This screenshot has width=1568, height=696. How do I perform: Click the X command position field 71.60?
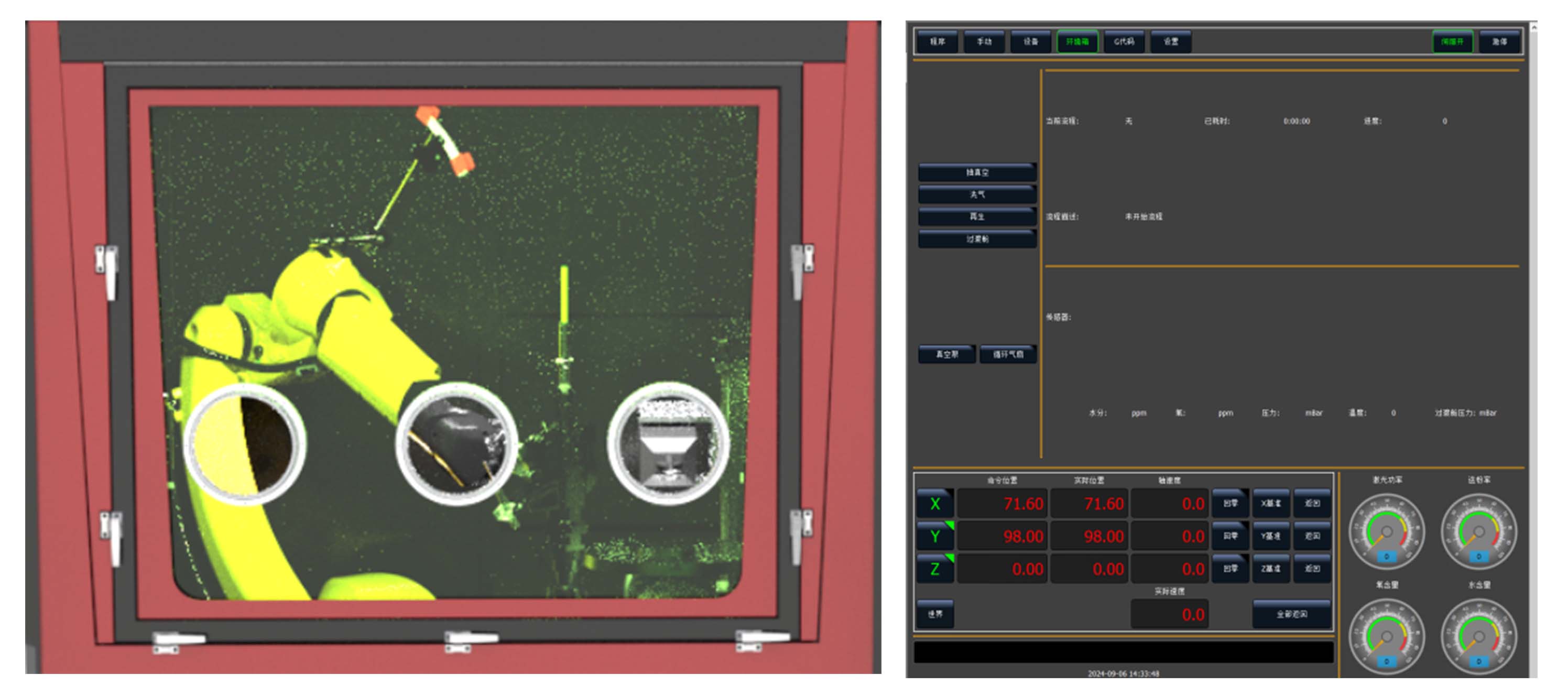[1003, 504]
